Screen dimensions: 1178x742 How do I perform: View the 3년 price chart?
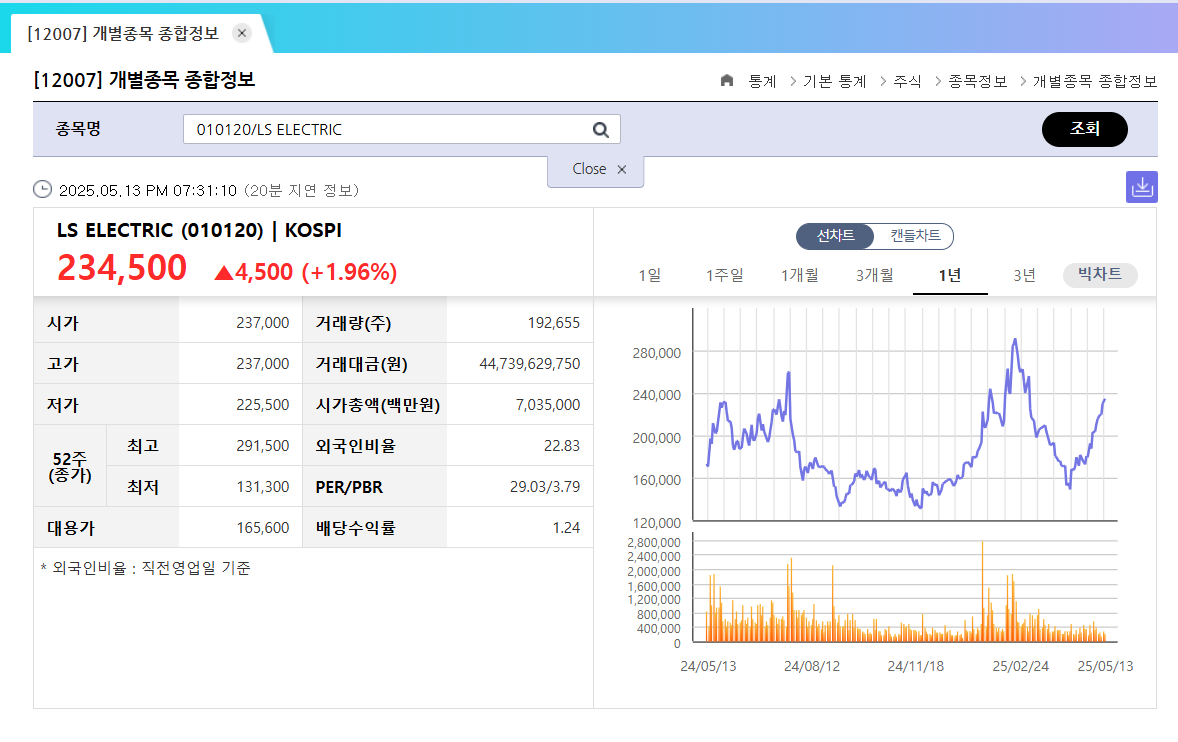(1023, 275)
